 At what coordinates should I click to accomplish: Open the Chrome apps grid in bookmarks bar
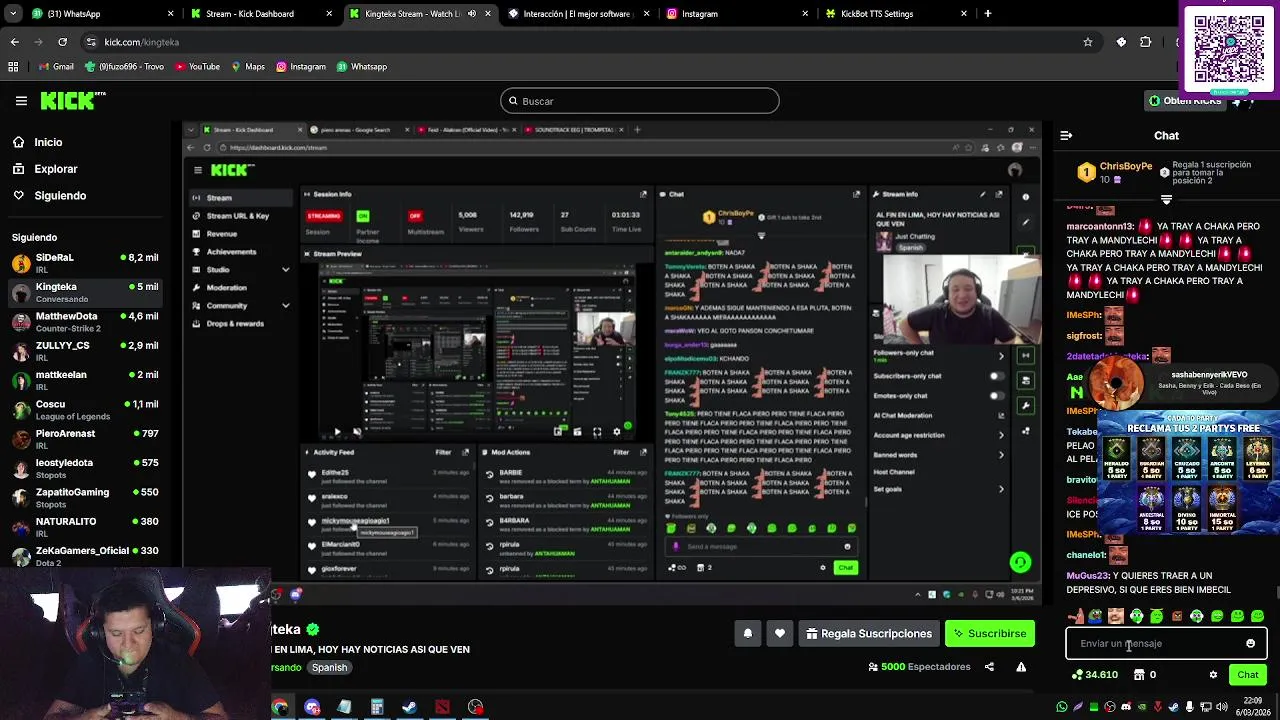[13, 67]
